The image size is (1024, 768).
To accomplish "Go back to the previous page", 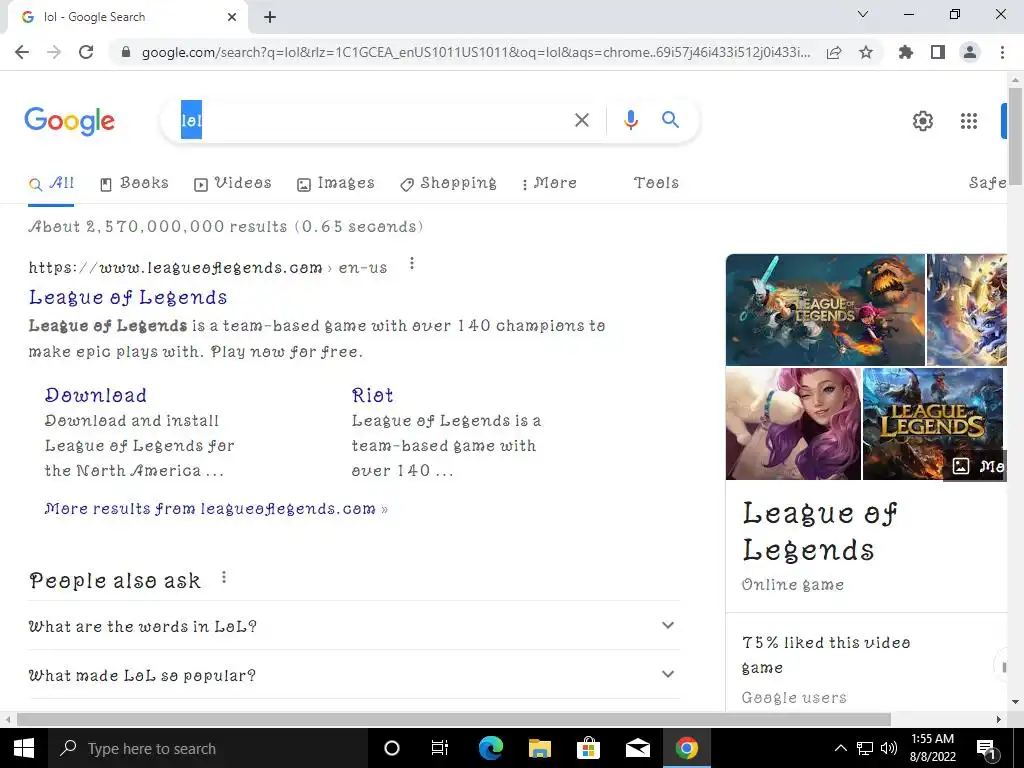I will (x=22, y=52).
